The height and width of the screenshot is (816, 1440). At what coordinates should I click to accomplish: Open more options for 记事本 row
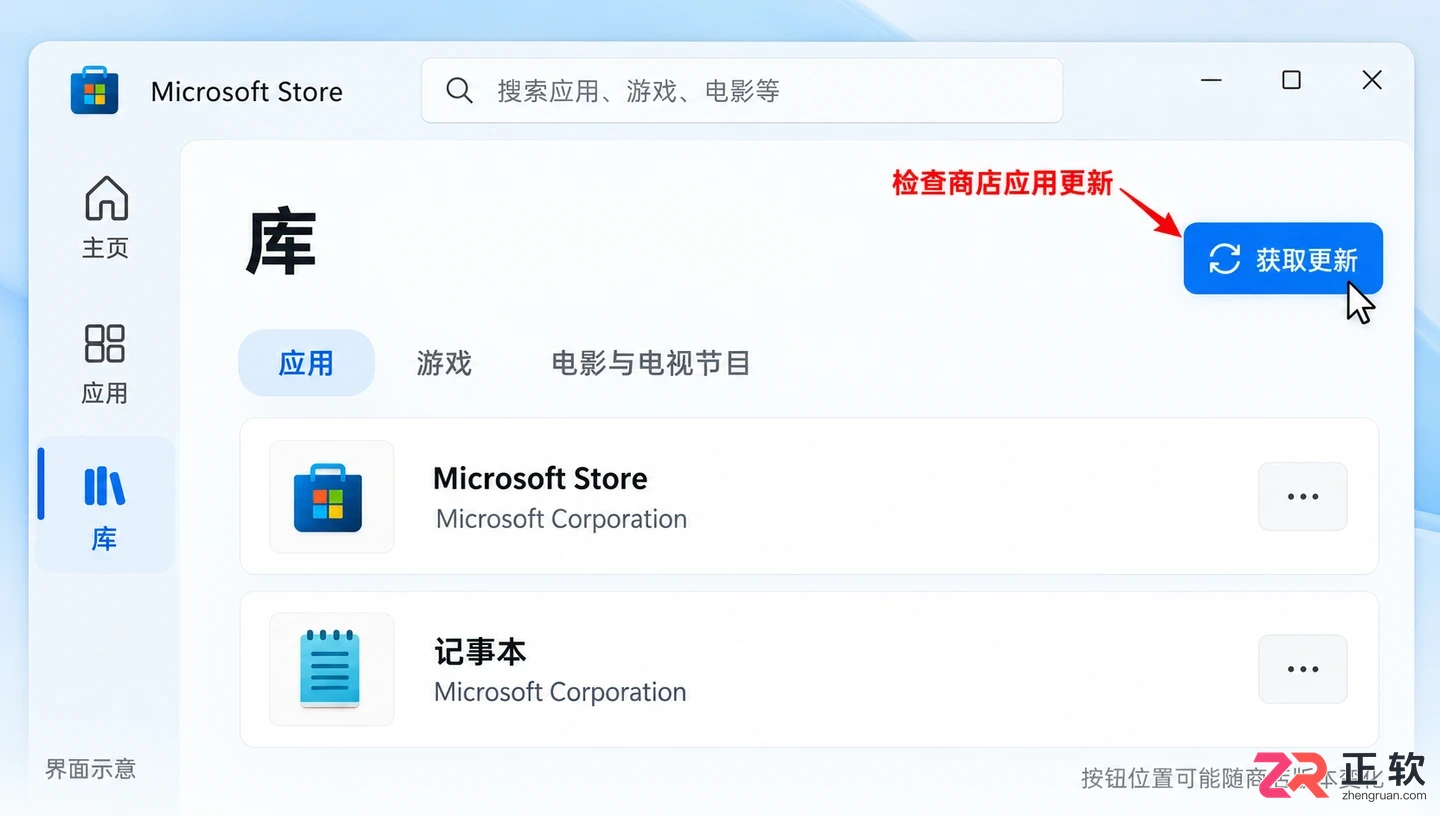click(1303, 669)
